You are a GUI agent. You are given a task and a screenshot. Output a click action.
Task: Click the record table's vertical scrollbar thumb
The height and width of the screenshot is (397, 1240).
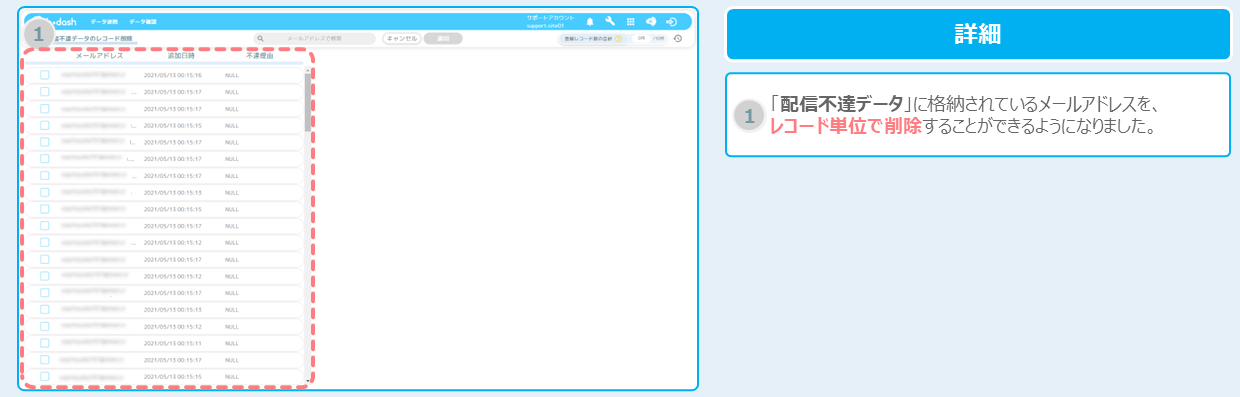(x=307, y=103)
